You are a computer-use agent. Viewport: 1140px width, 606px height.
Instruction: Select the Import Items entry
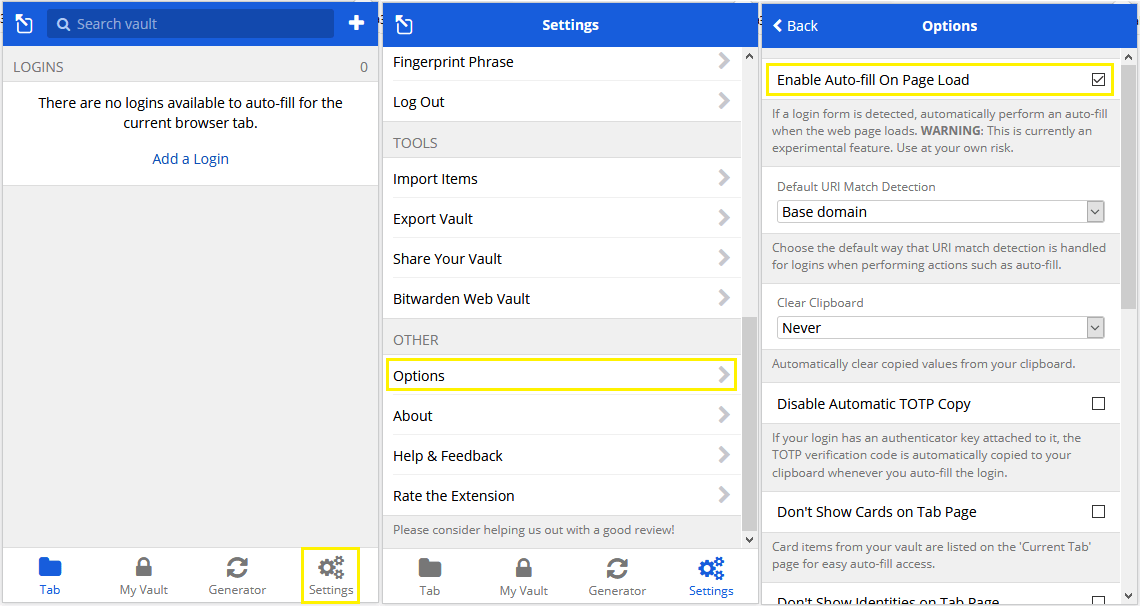(562, 179)
